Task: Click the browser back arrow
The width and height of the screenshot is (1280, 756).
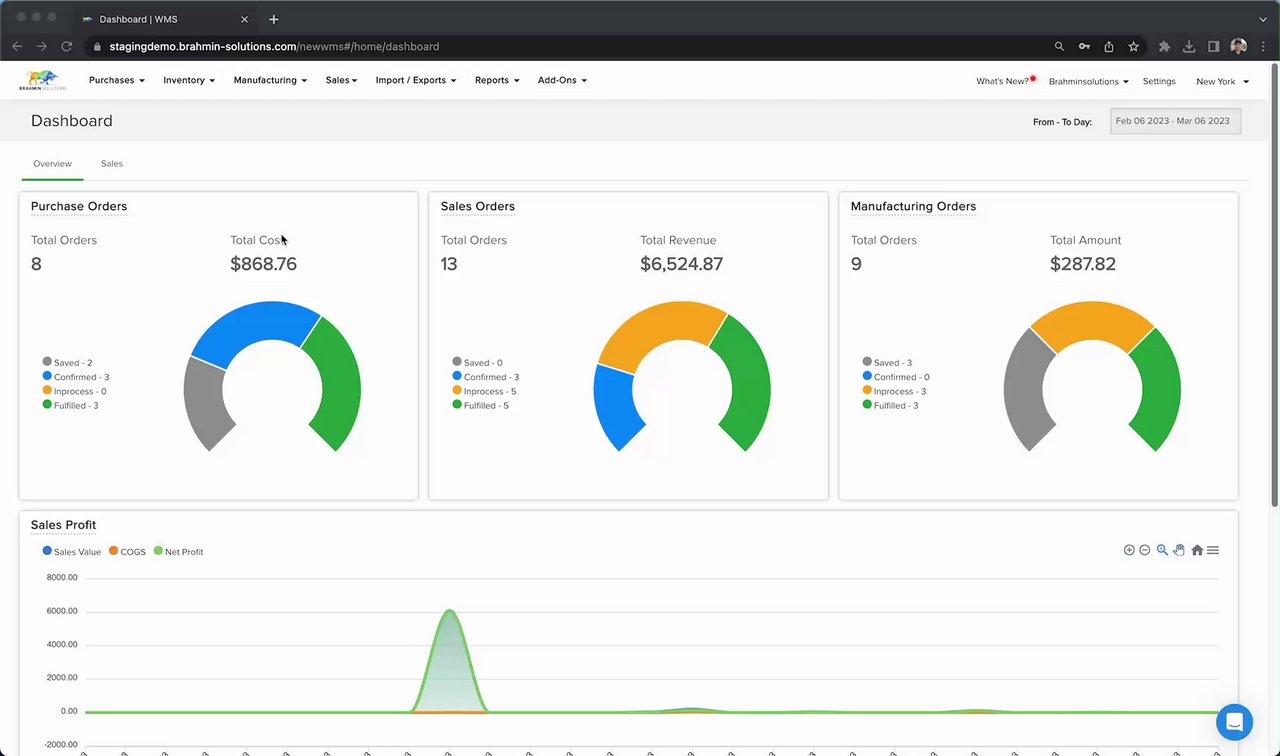Action: point(17,46)
